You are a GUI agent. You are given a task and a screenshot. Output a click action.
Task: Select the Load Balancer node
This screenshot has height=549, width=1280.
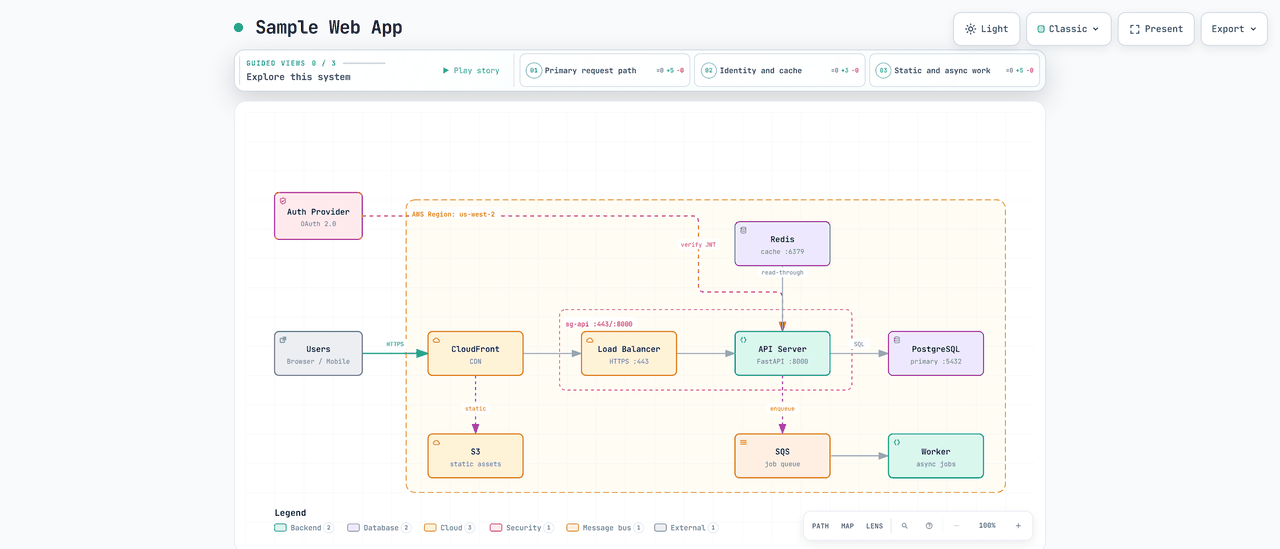pos(629,354)
